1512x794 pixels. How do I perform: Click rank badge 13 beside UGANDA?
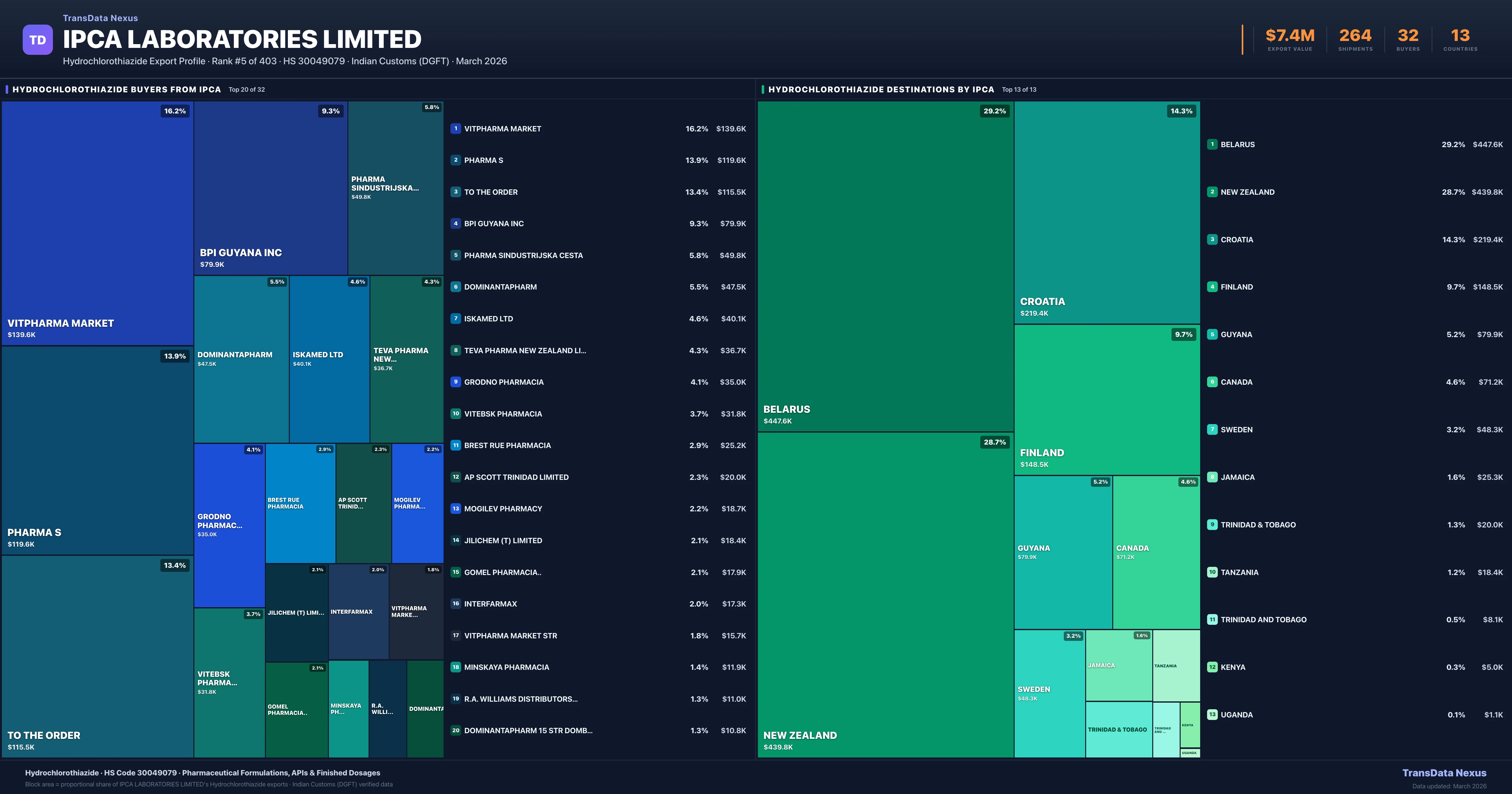click(1212, 715)
